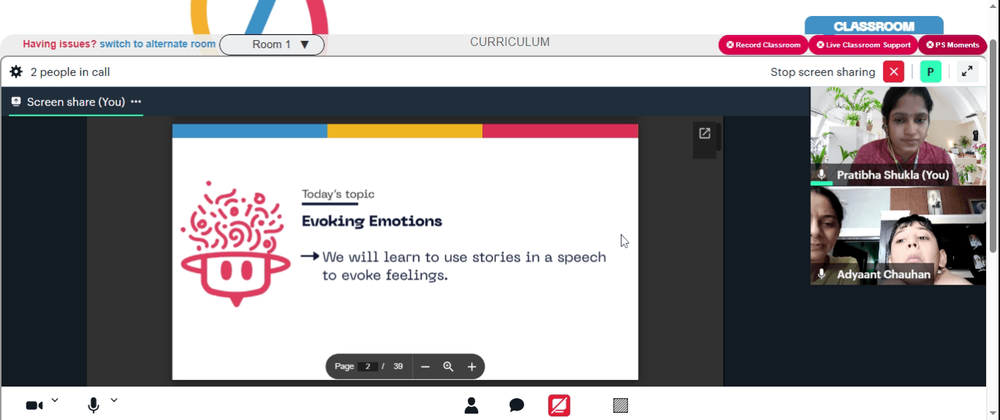Click mic icon on Pratibha Shukla tile
The width and height of the screenshot is (1000, 420).
pos(821,174)
